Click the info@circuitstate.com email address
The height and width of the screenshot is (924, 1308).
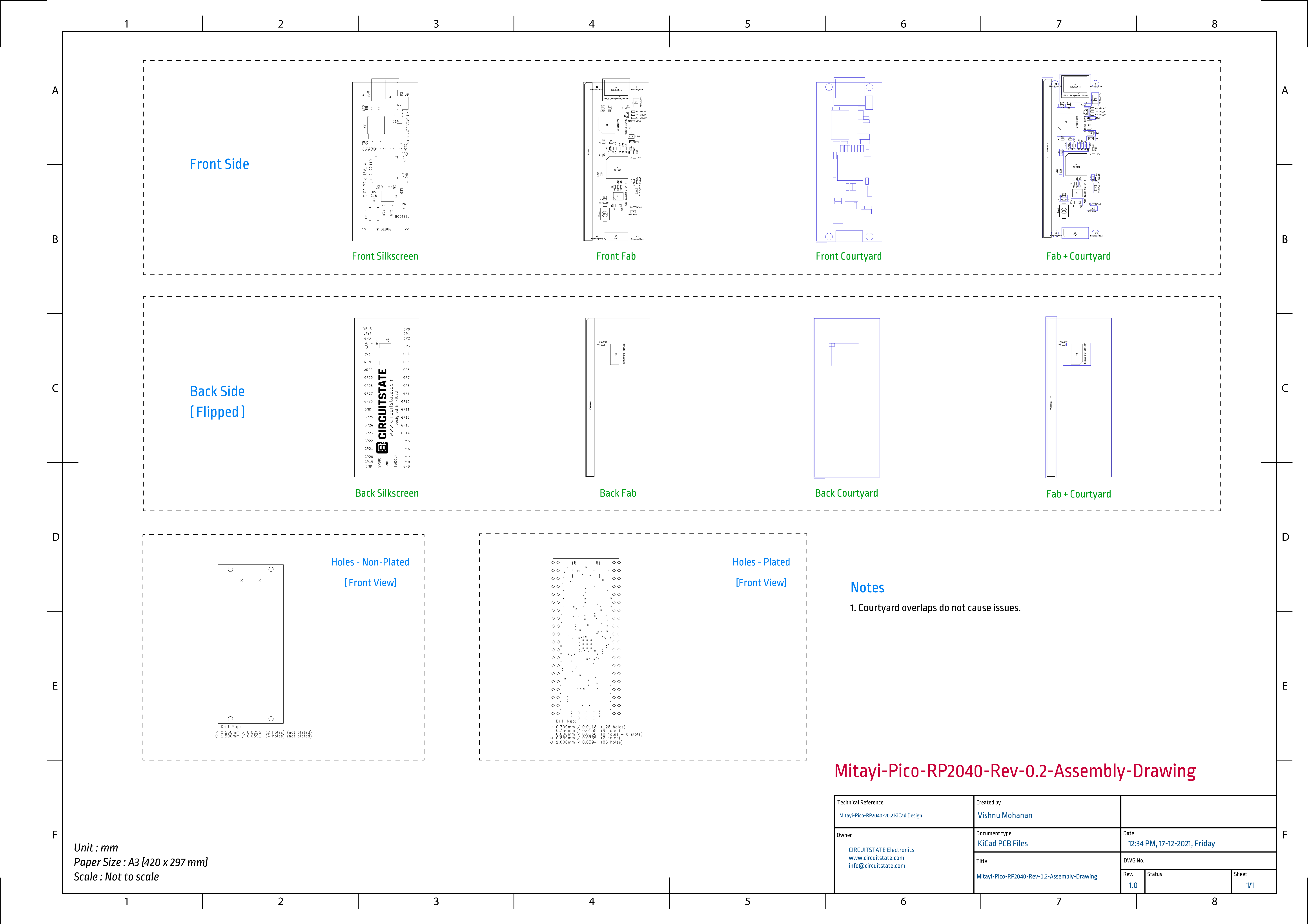click(x=877, y=866)
